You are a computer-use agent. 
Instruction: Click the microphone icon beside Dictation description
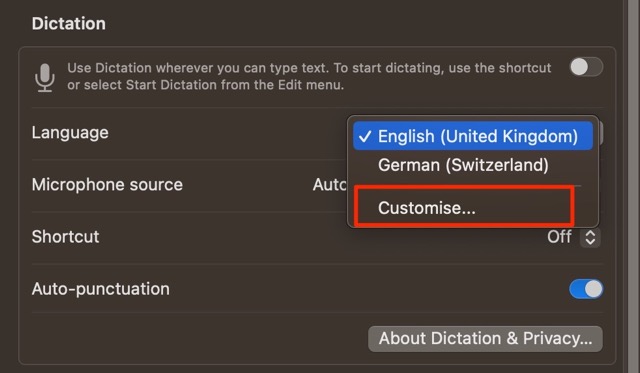tap(44, 78)
